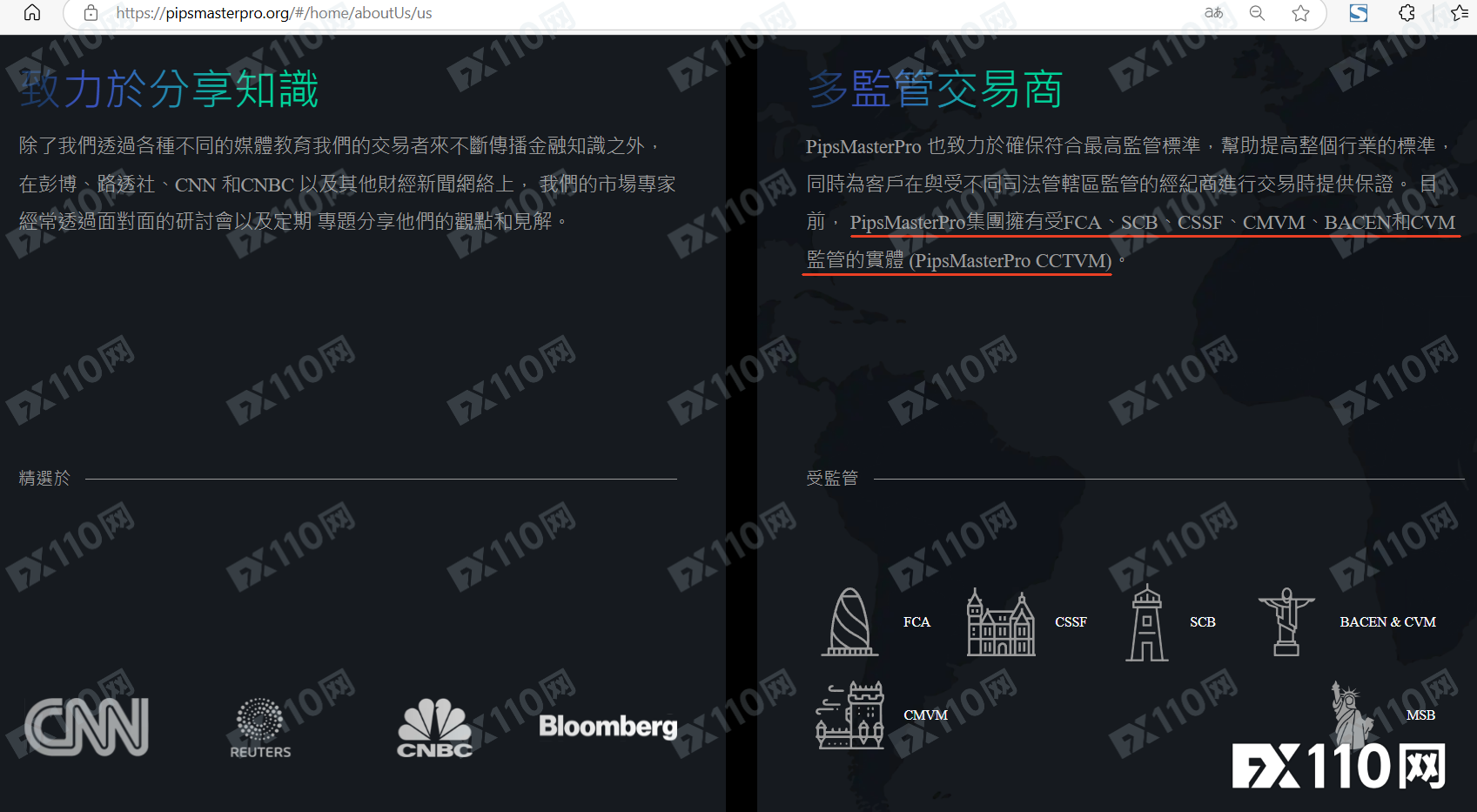Click the MSB Statue of Liberty icon

pos(1352,714)
